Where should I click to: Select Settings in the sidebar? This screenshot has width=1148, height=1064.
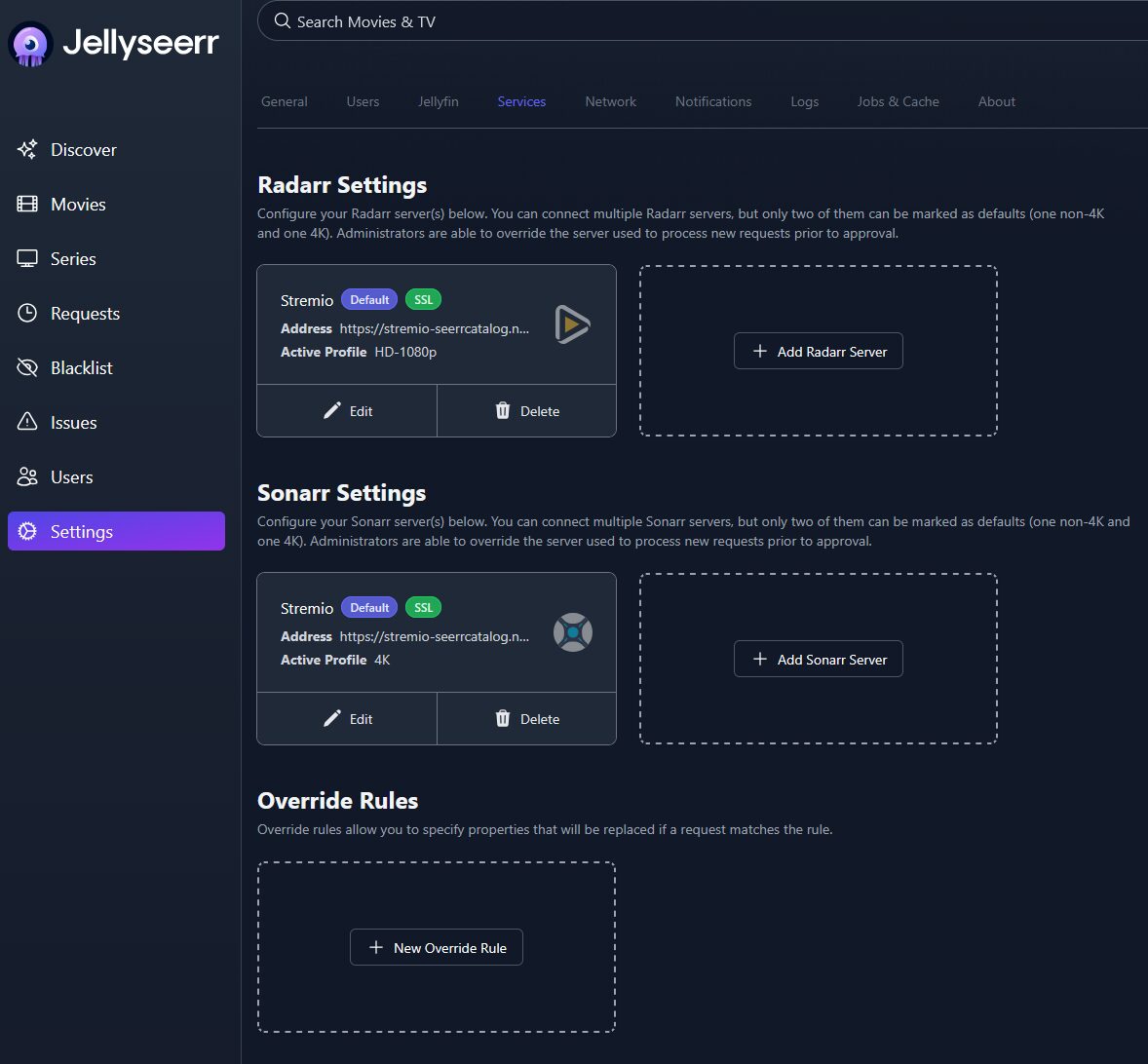pyautogui.click(x=116, y=531)
